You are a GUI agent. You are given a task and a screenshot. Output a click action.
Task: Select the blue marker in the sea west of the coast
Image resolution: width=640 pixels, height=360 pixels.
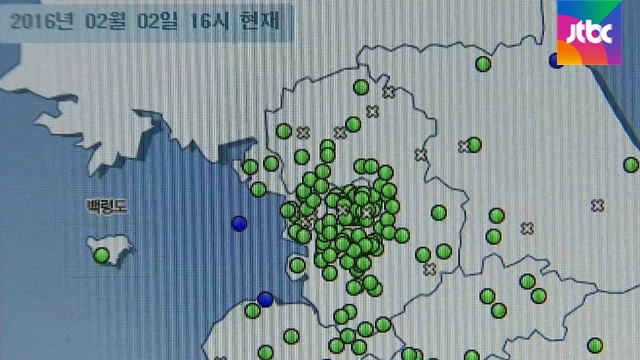click(x=239, y=224)
